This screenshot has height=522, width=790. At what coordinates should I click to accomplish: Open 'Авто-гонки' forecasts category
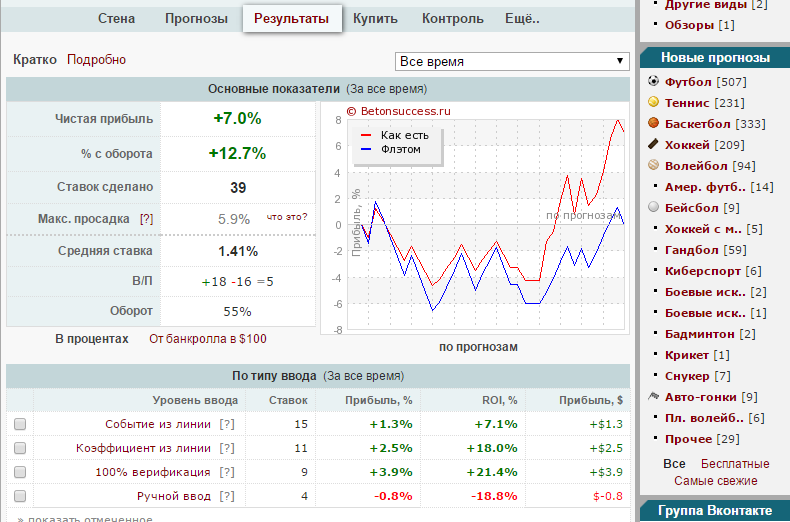coord(700,397)
